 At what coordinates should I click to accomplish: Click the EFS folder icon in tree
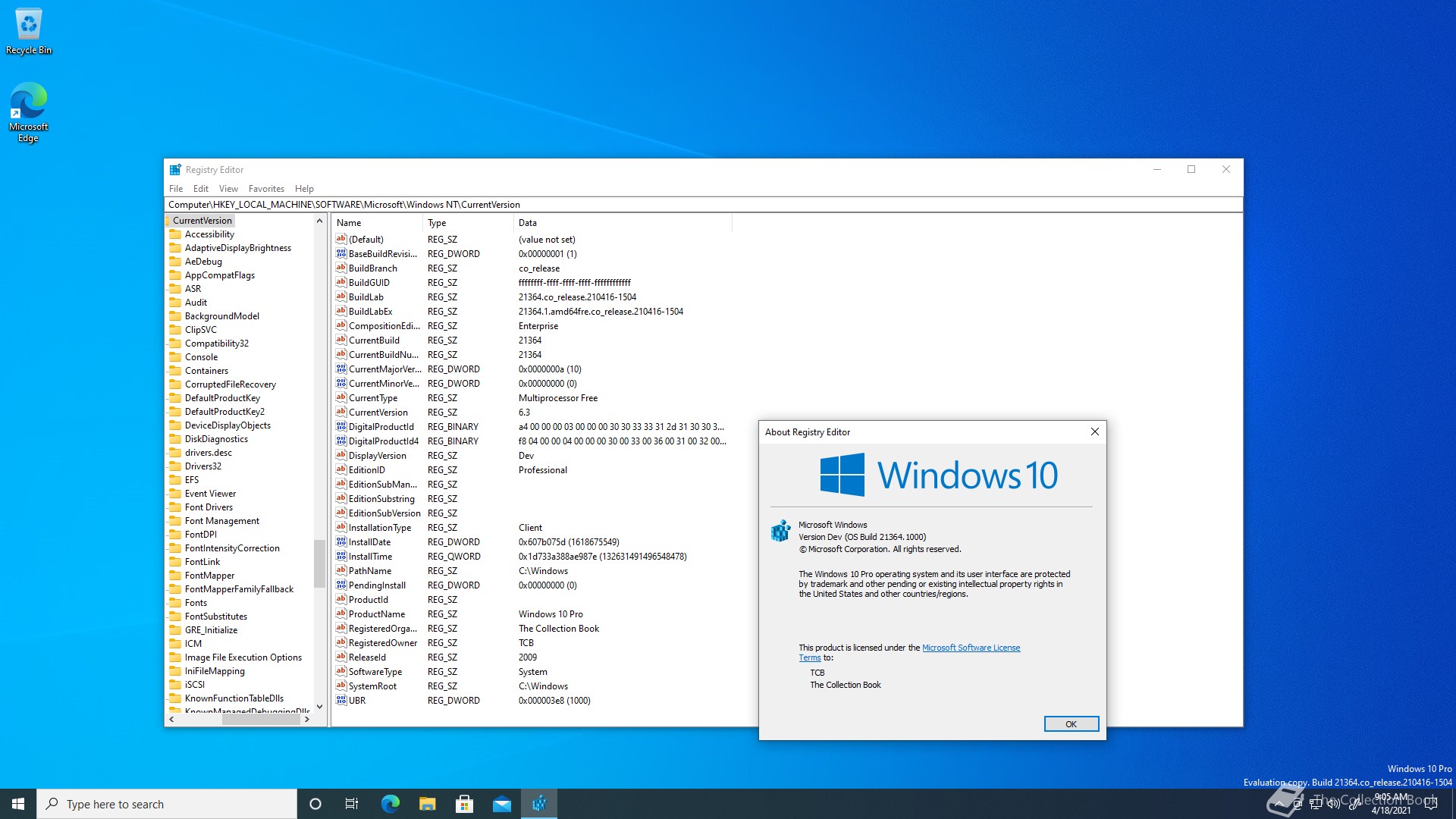tap(175, 480)
